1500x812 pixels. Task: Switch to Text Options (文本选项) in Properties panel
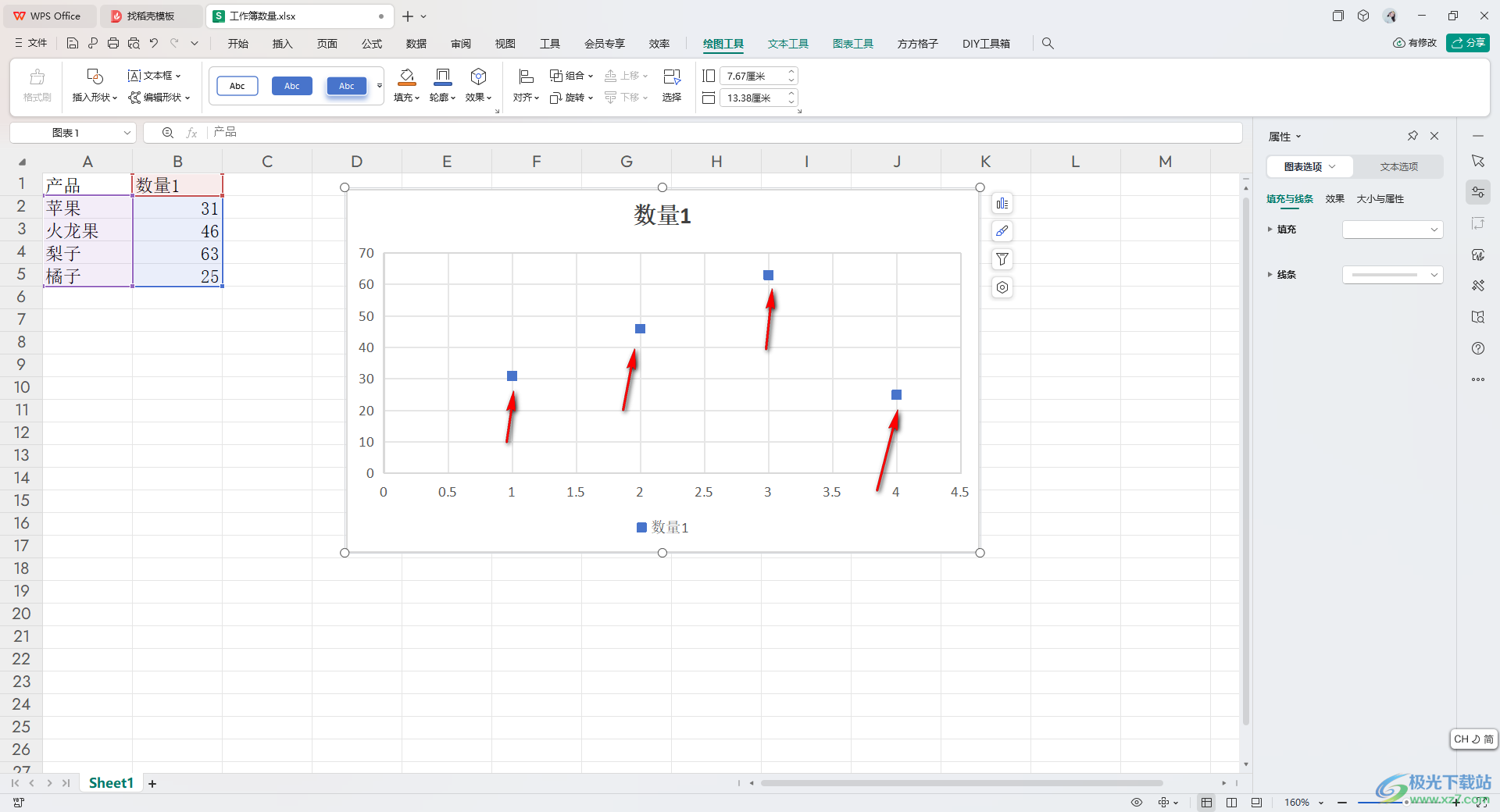click(x=1398, y=167)
